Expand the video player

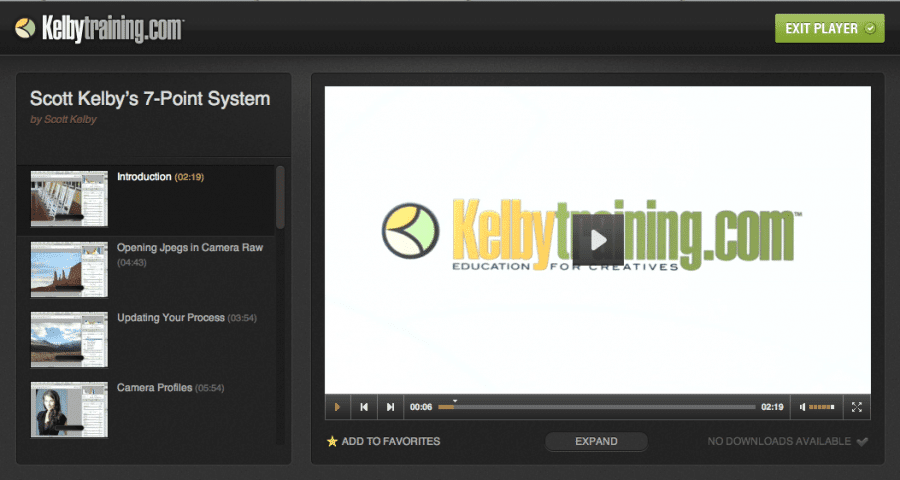click(596, 442)
